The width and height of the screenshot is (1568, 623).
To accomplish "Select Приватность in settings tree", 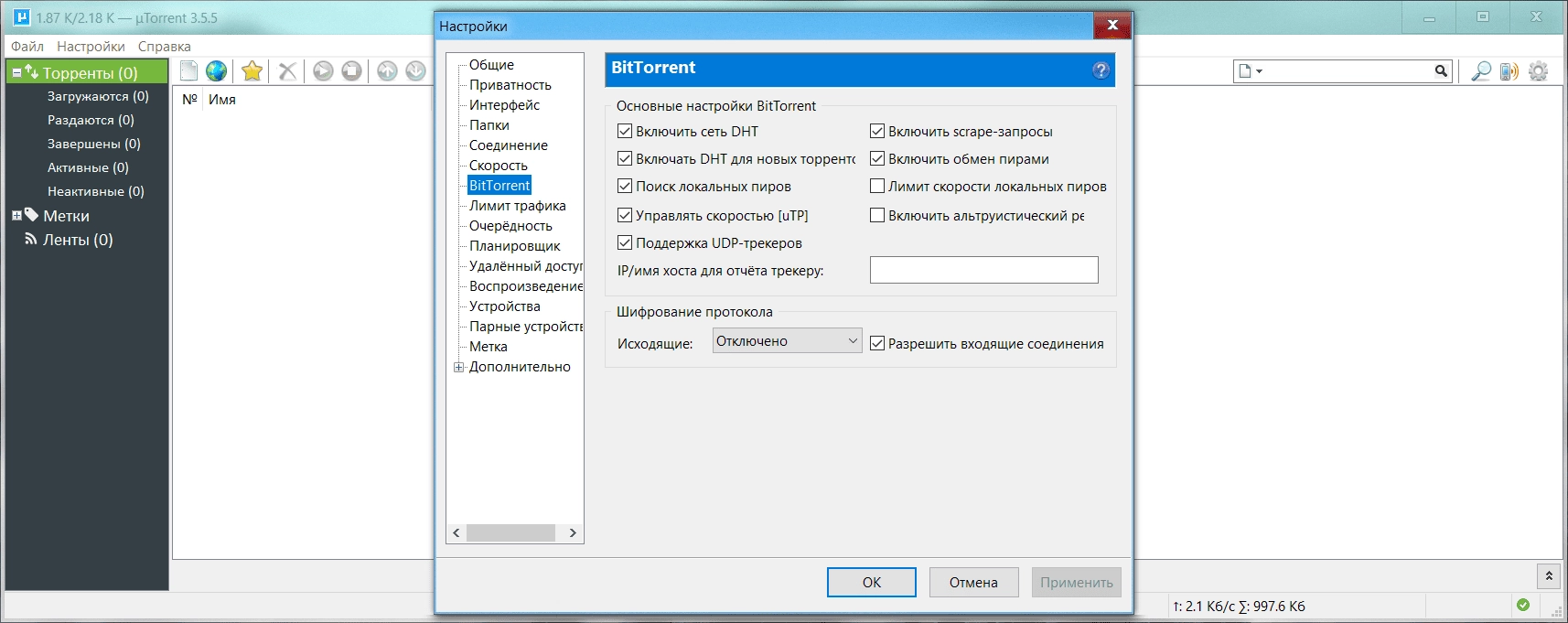I will click(x=510, y=84).
